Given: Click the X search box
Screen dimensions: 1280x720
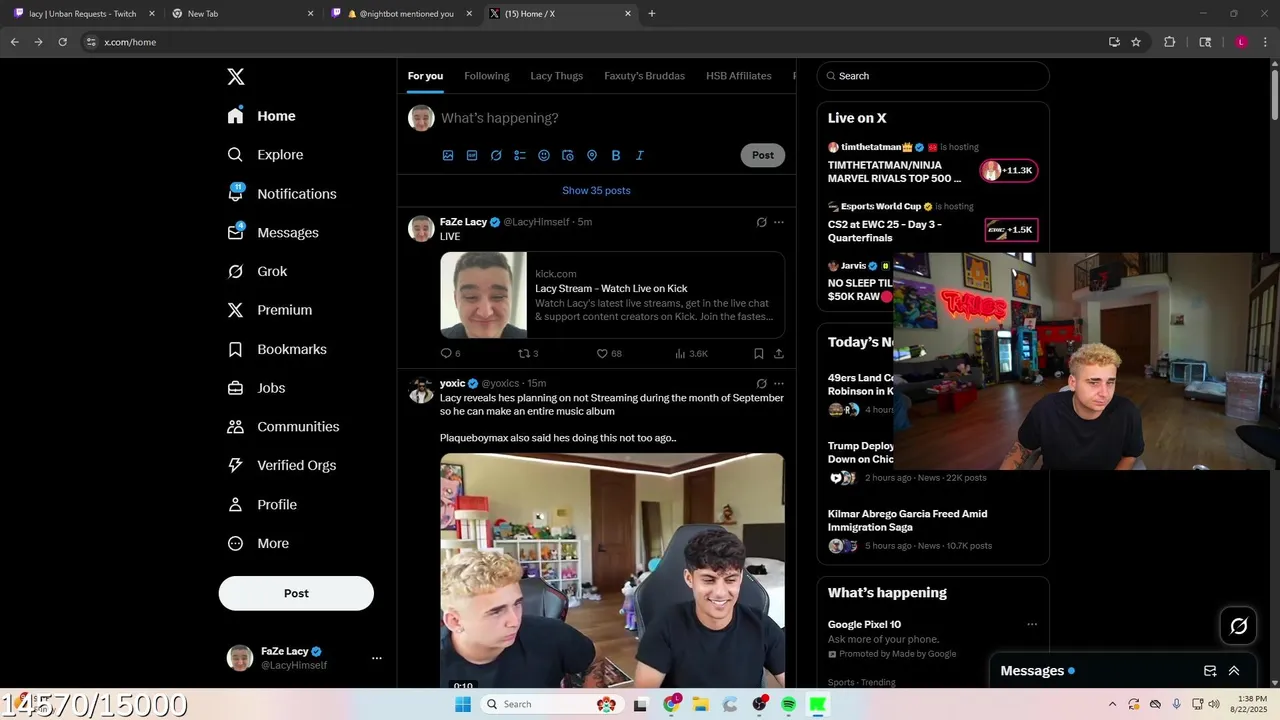Looking at the screenshot, I should [x=933, y=76].
